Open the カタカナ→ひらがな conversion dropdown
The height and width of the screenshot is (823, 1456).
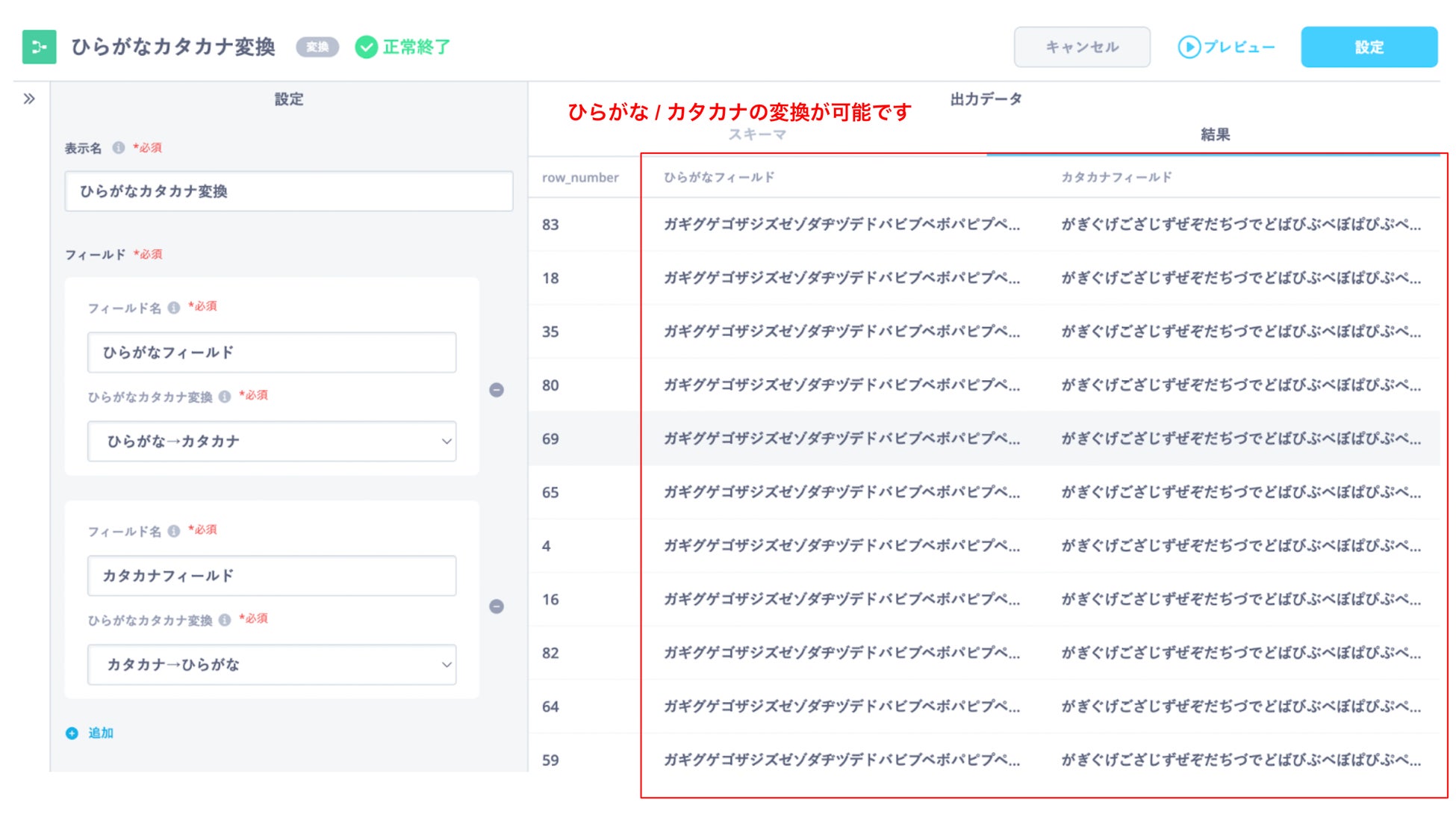272,665
